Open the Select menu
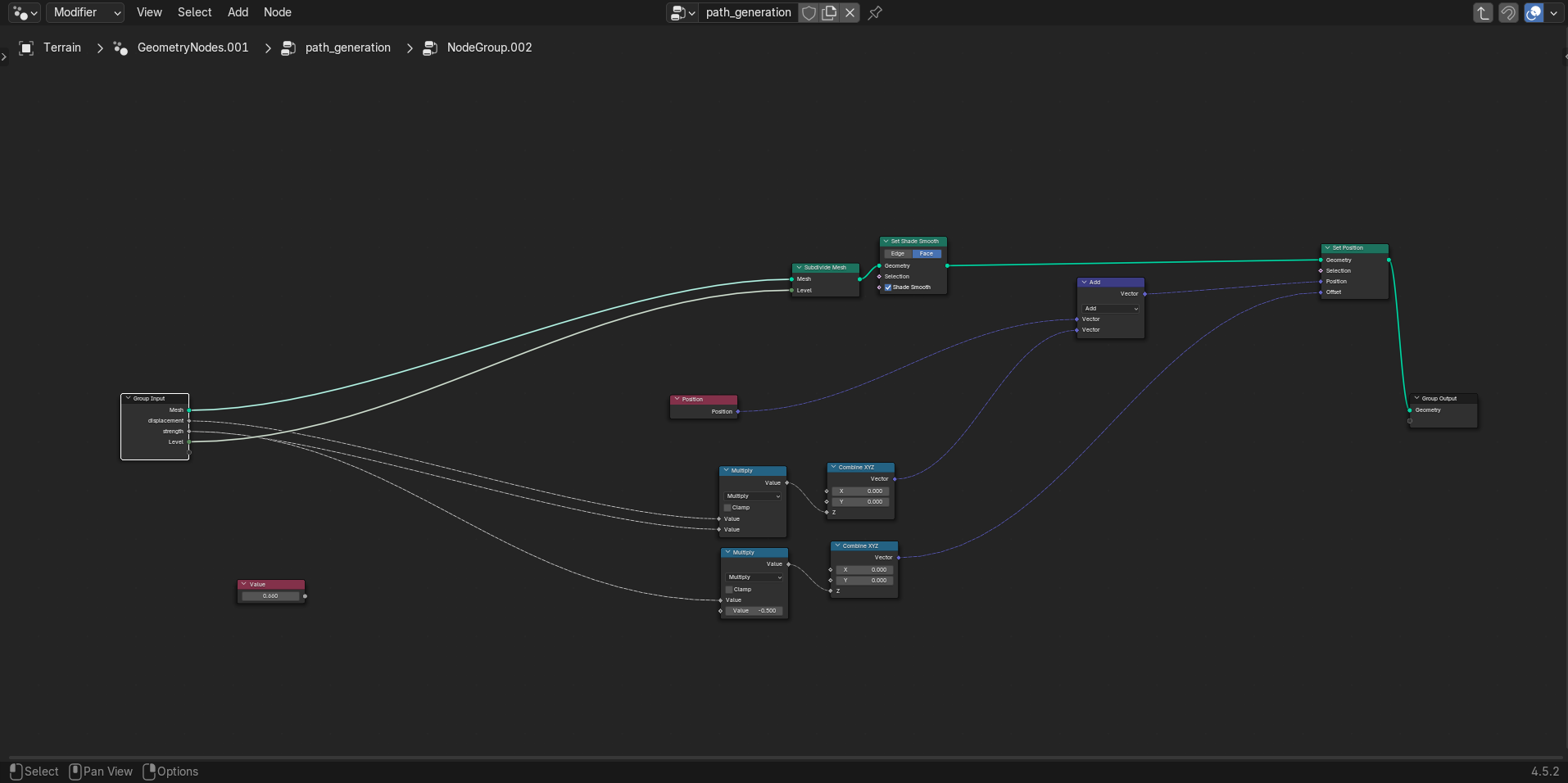The image size is (1568, 783). 194,12
